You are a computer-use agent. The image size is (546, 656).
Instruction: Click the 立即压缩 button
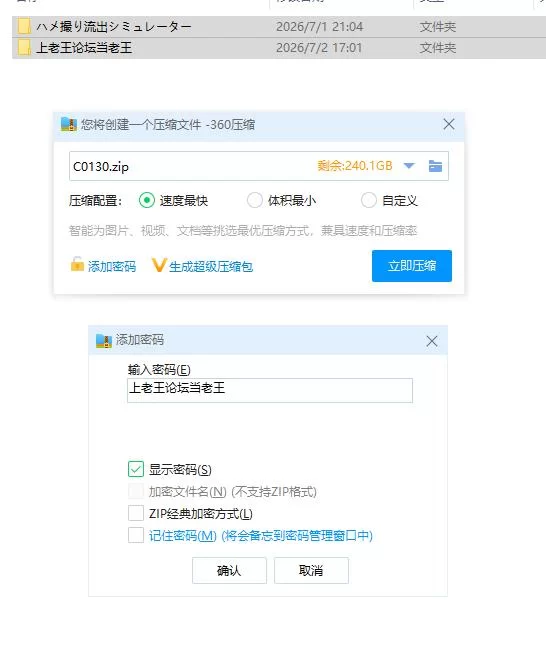coord(412,266)
